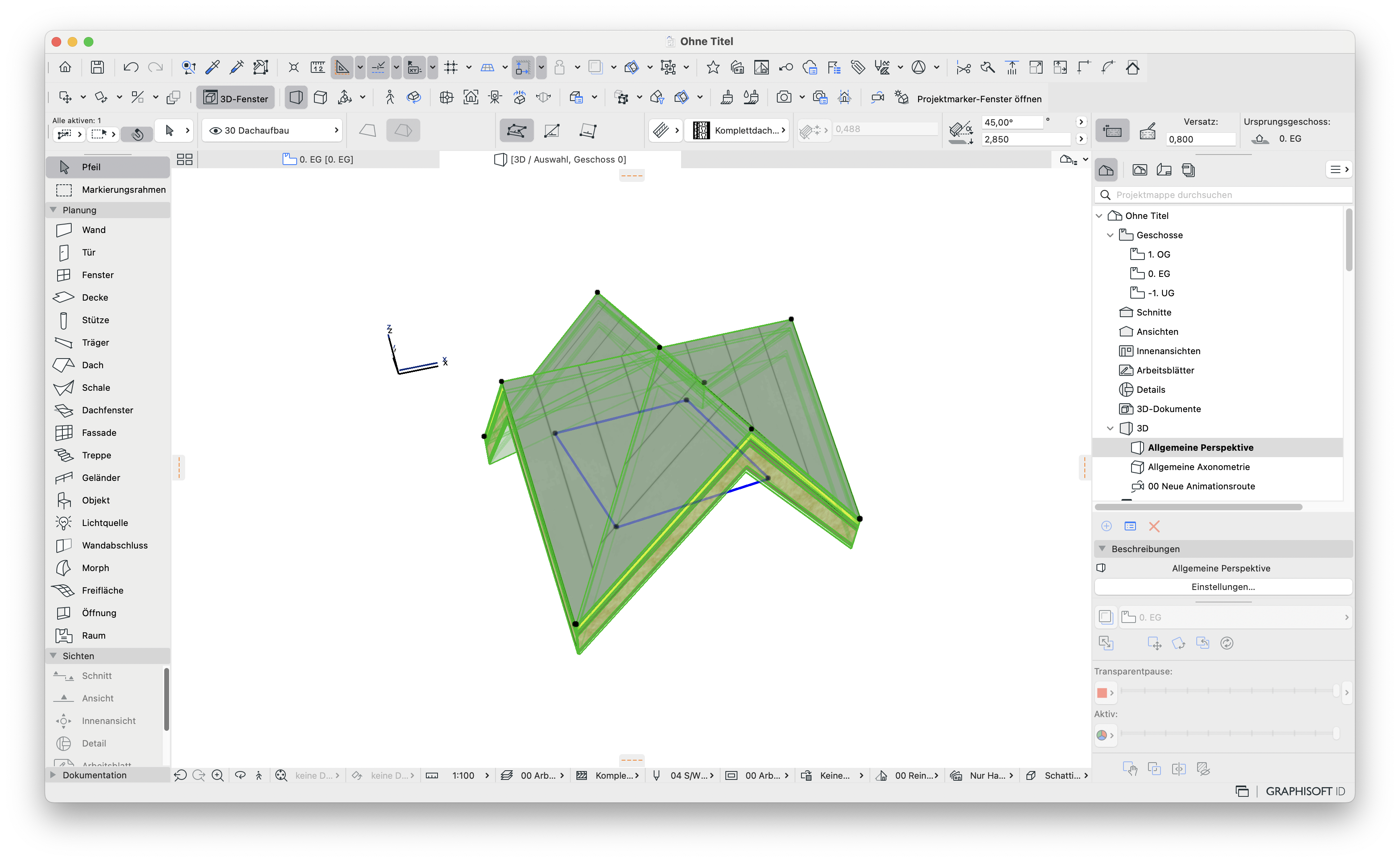Click the camera icon in 3D toolbar
Screen dimensions: 1400x862
[x=784, y=97]
